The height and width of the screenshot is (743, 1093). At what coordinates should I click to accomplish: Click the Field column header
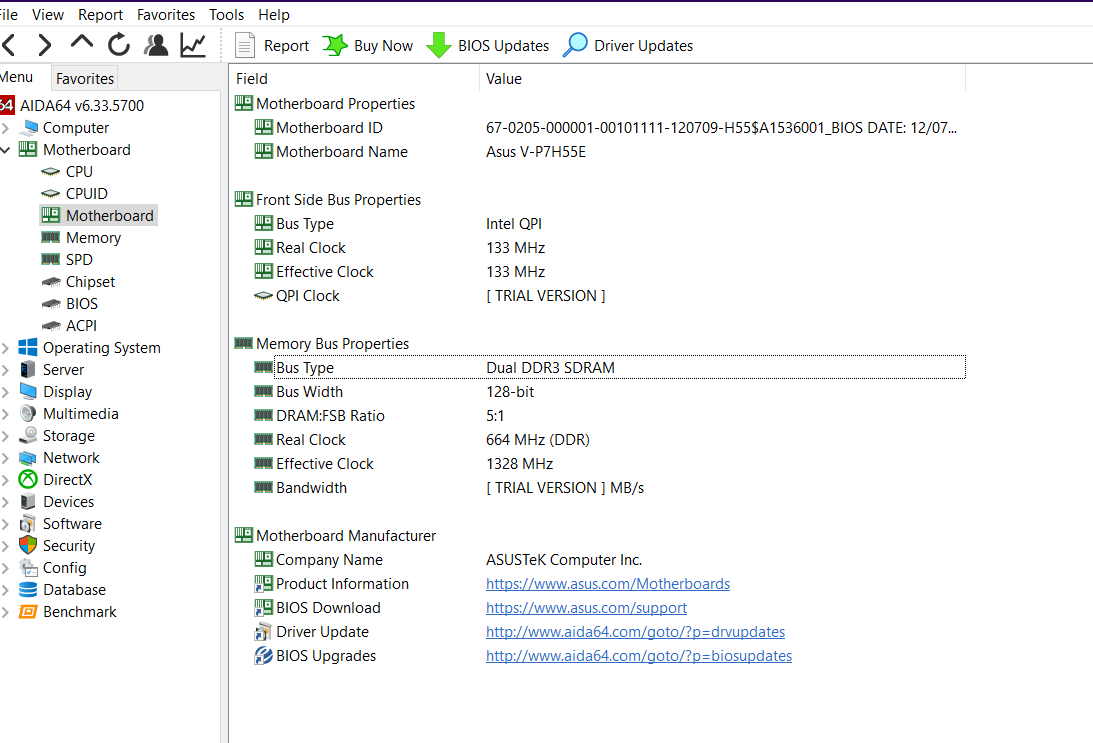[354, 79]
